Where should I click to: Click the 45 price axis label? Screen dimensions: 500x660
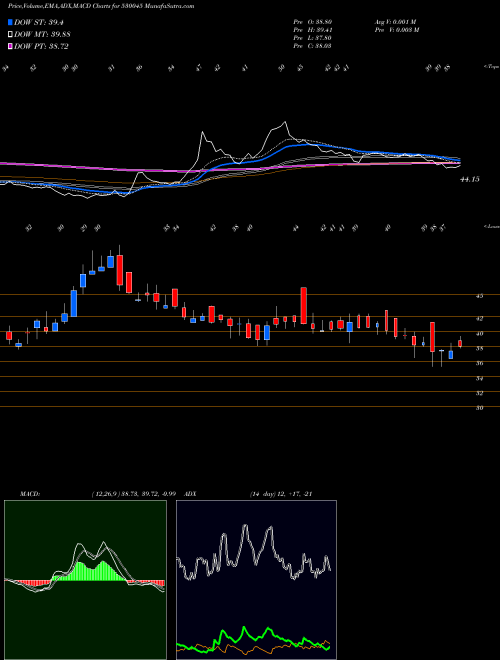pos(479,296)
